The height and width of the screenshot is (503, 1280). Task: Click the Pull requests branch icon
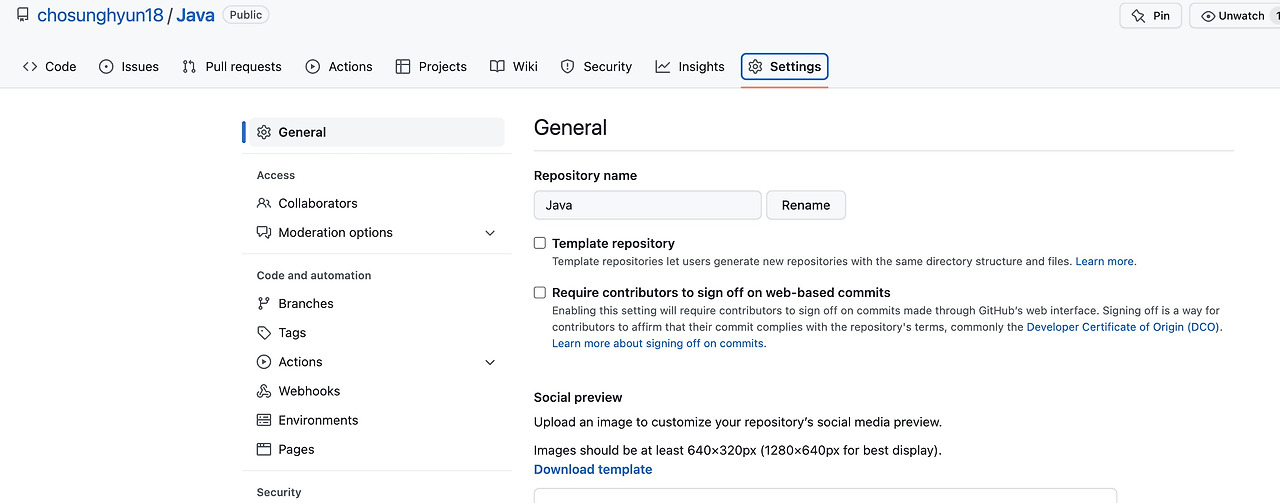tap(189, 67)
